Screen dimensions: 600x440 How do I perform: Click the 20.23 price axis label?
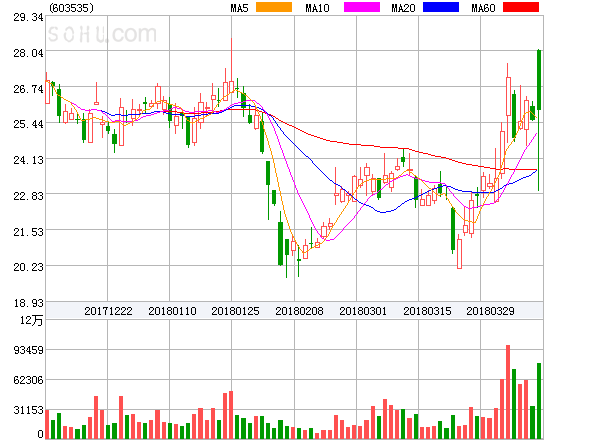[28, 267]
